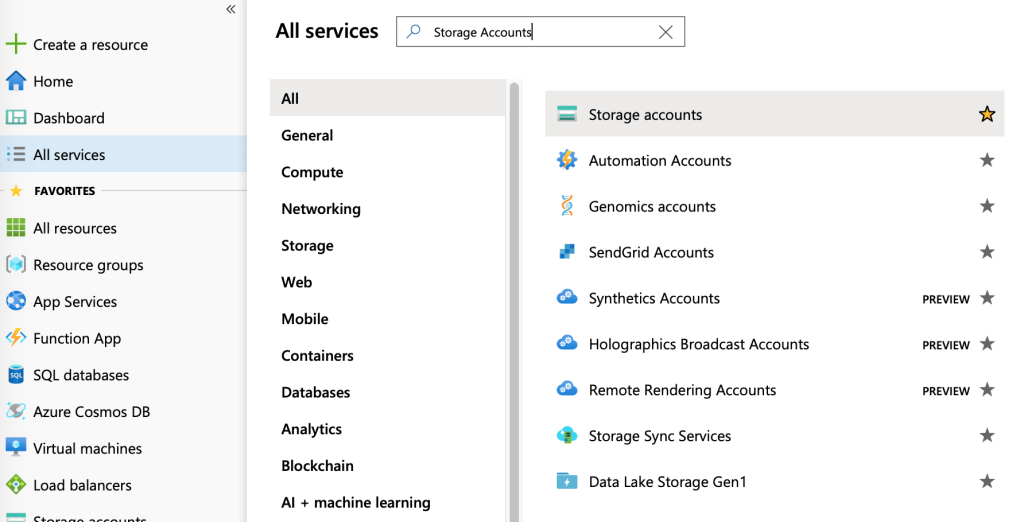Click the Automation Accounts gear icon

(x=567, y=159)
